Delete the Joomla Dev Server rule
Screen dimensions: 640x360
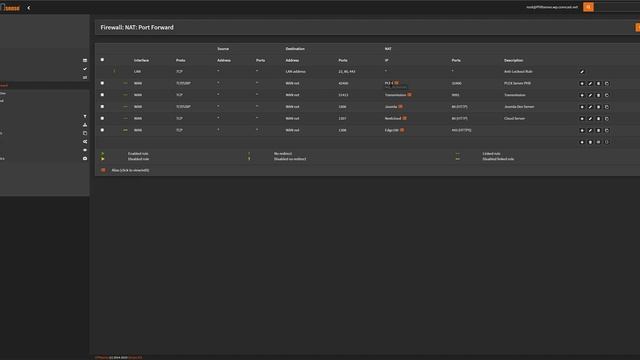(598, 107)
